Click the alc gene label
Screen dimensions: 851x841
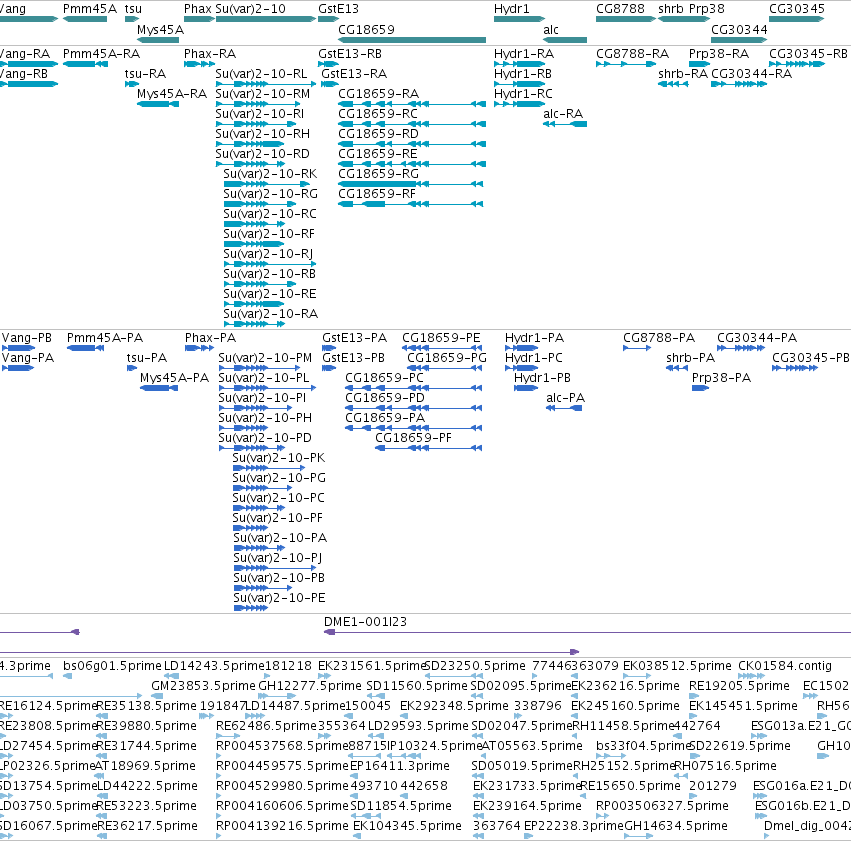pyautogui.click(x=551, y=29)
